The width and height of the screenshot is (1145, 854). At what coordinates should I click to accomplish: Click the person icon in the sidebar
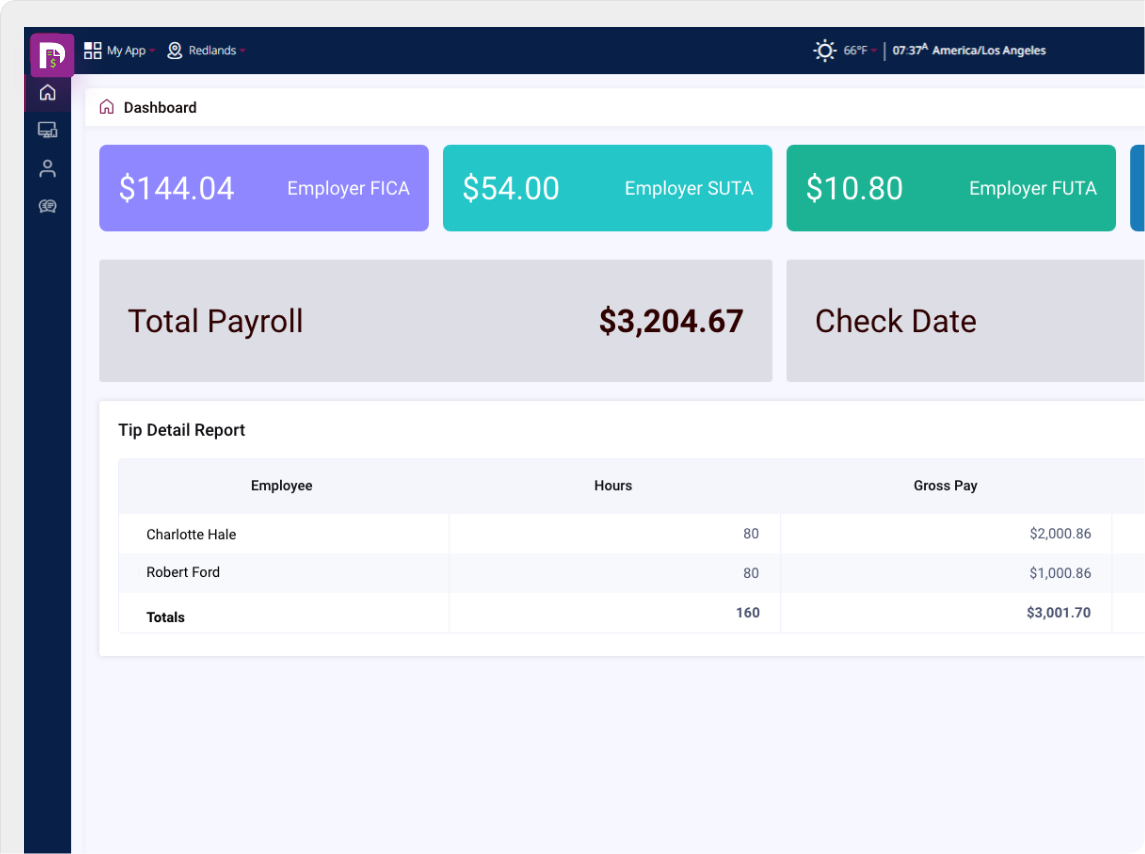point(47,168)
